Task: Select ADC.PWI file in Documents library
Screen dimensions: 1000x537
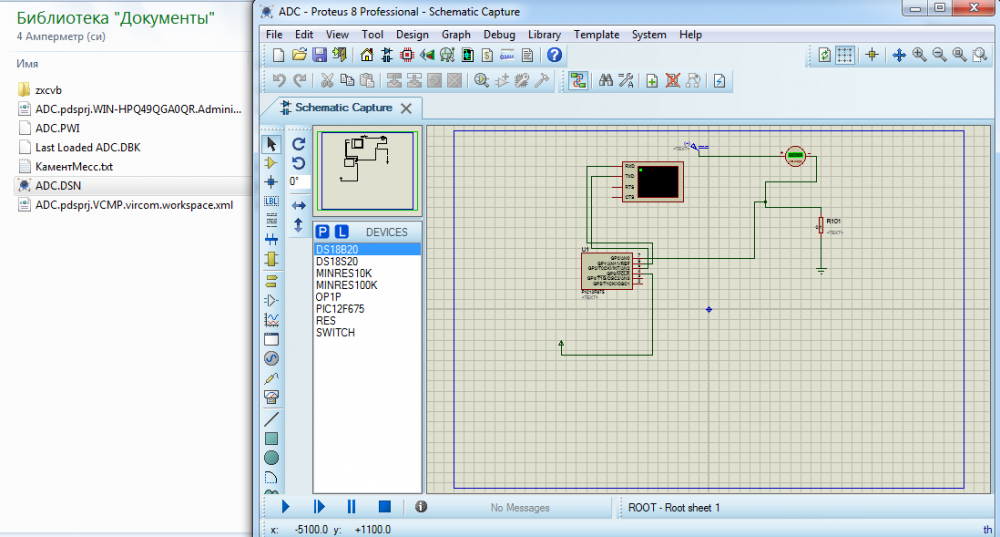Action: point(57,128)
